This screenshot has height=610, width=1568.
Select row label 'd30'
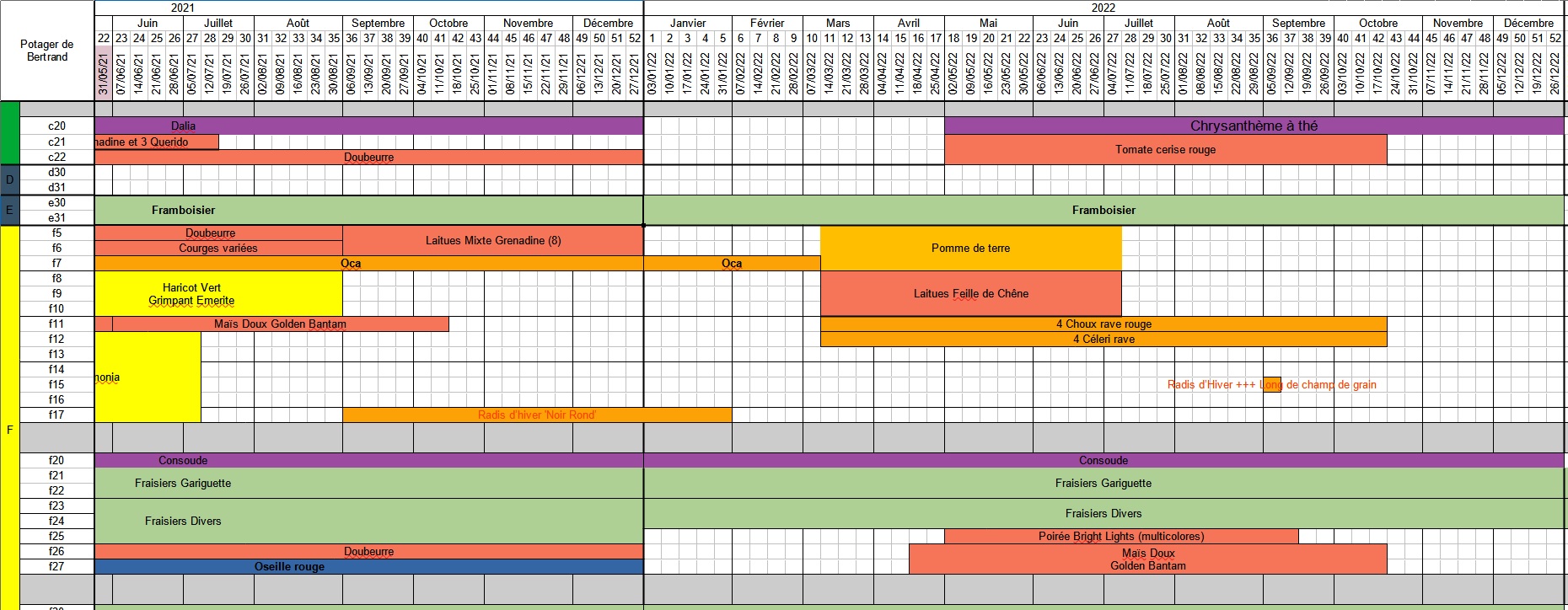(56, 173)
